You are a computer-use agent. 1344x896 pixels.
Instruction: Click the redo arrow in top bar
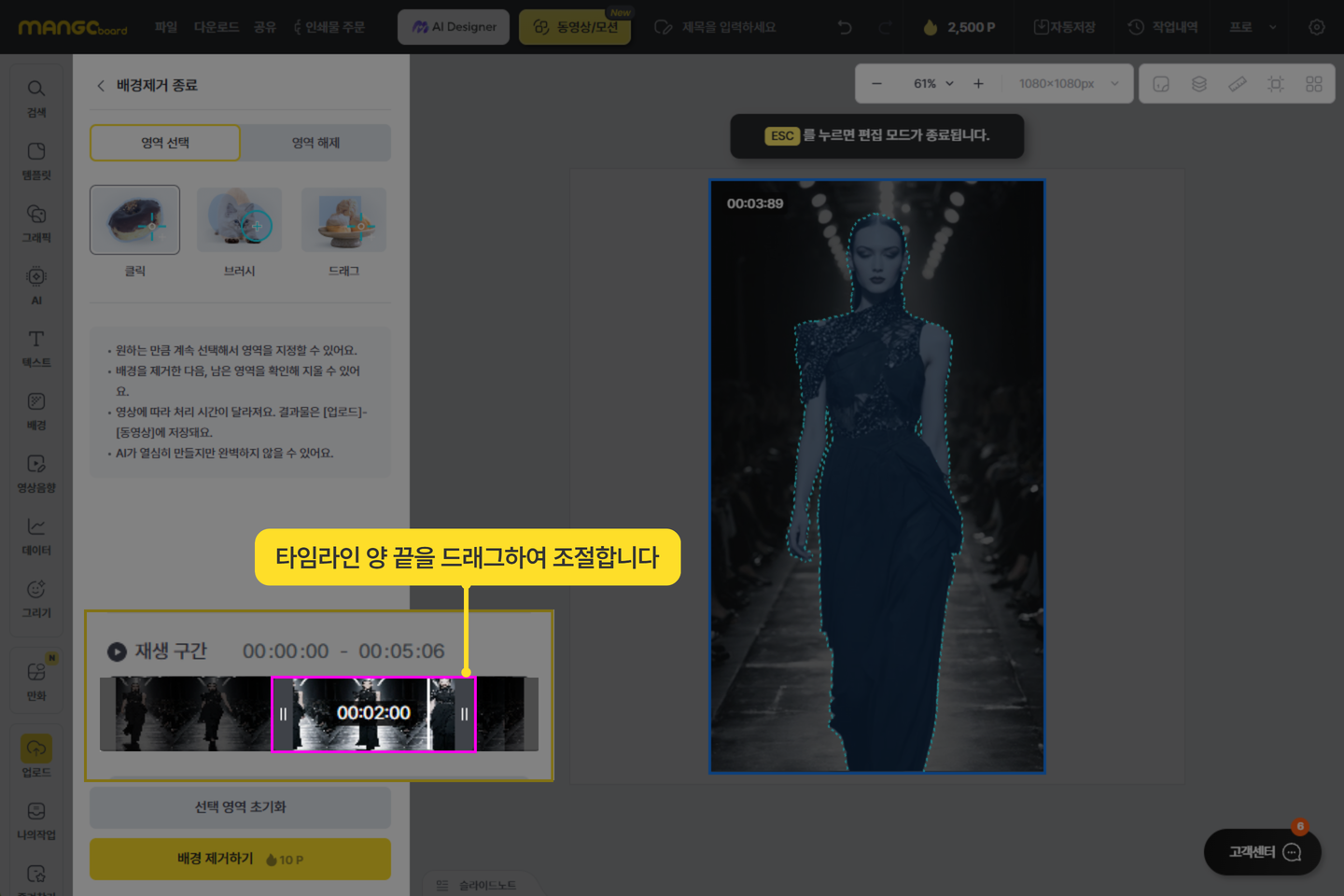coord(885,27)
